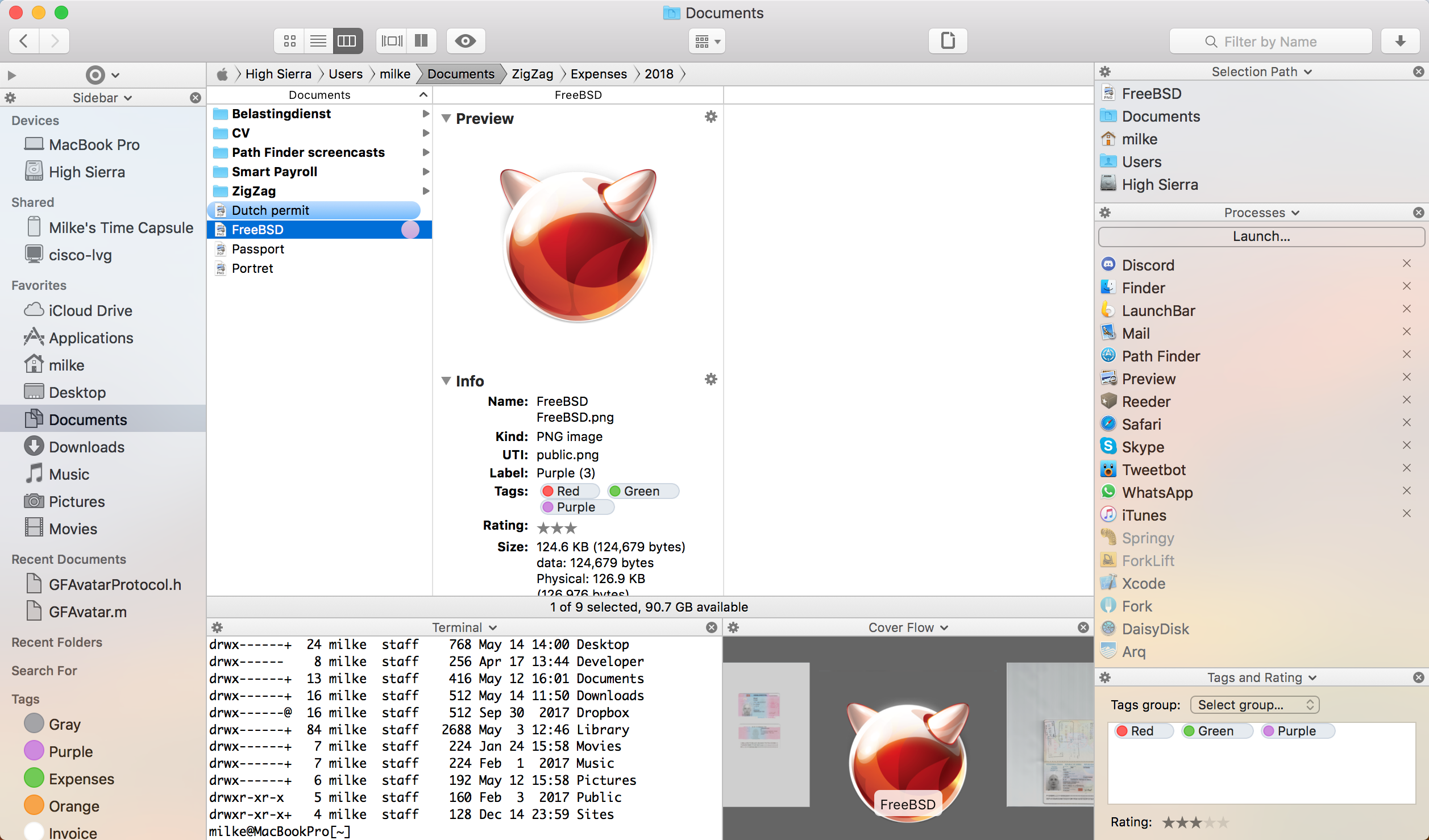This screenshot has width=1429, height=840.
Task: Switch to list view
Action: click(x=318, y=41)
